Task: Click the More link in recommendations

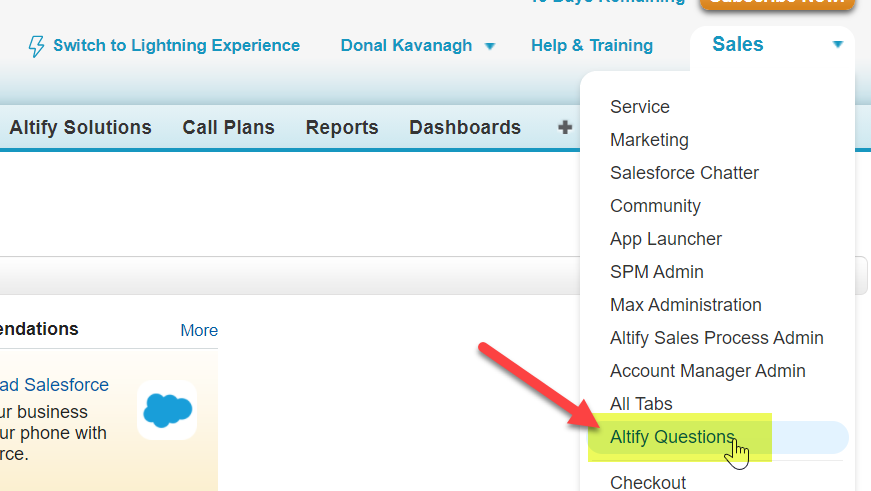Action: (199, 330)
